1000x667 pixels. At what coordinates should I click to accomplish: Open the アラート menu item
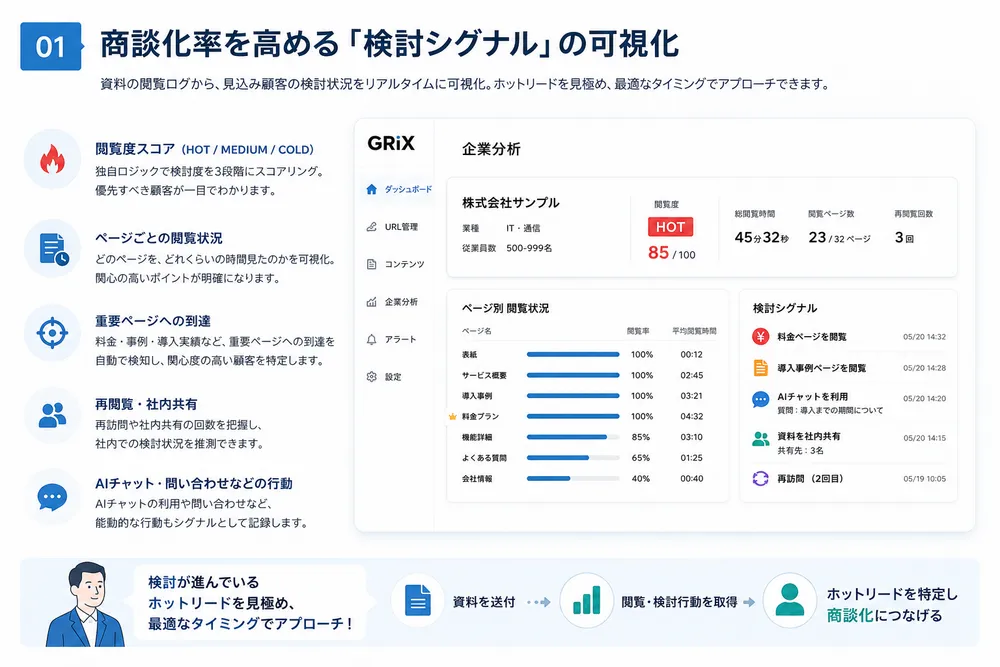click(392, 339)
